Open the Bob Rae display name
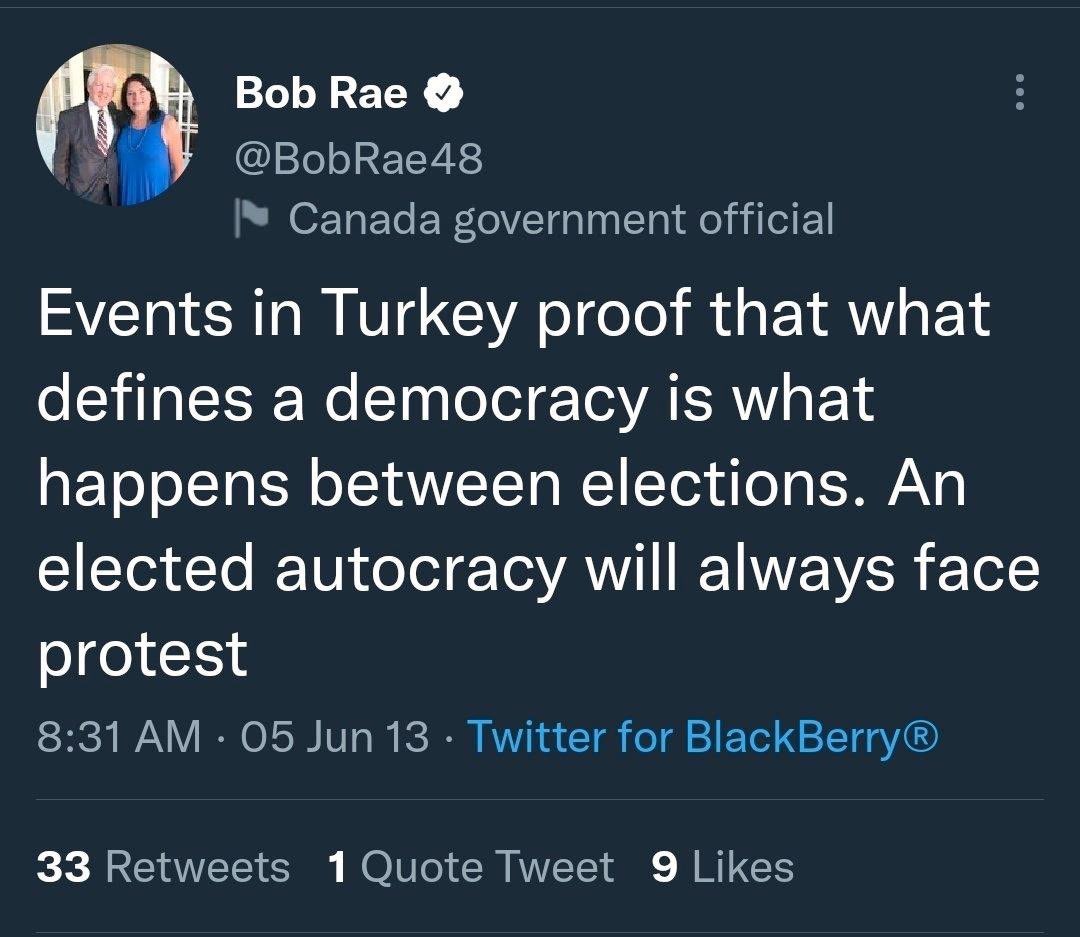The height and width of the screenshot is (937, 1080). [x=321, y=93]
